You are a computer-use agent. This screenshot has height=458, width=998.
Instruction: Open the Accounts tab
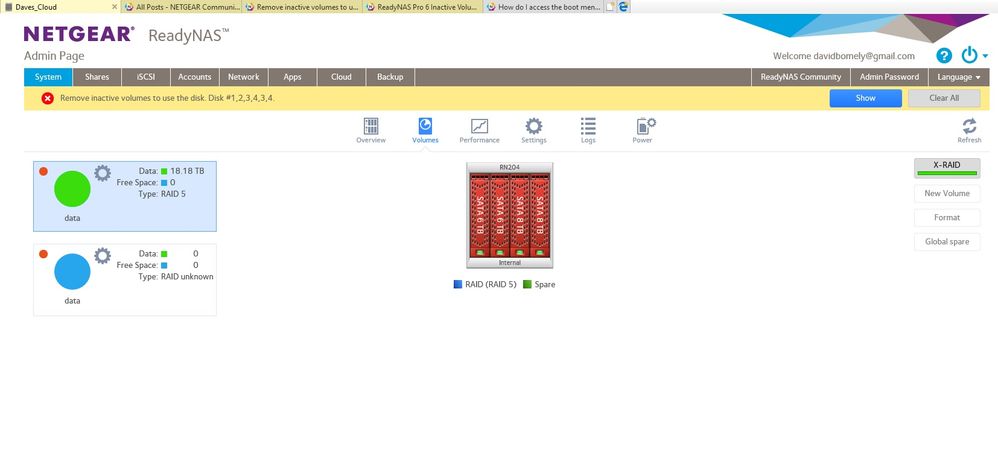(x=195, y=77)
